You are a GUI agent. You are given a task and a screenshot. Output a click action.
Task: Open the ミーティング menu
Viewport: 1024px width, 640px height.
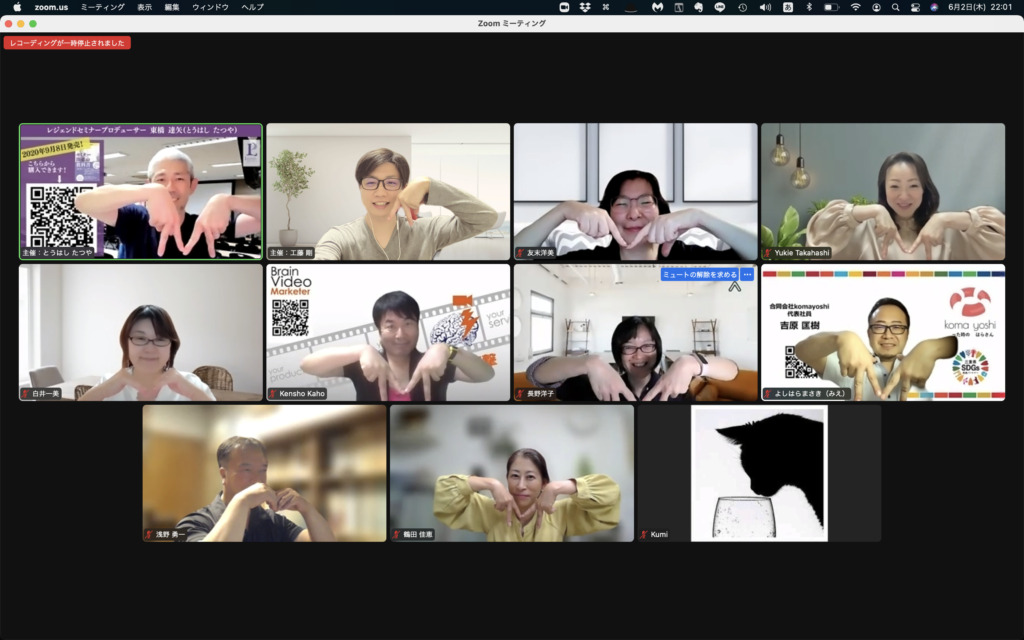click(102, 7)
